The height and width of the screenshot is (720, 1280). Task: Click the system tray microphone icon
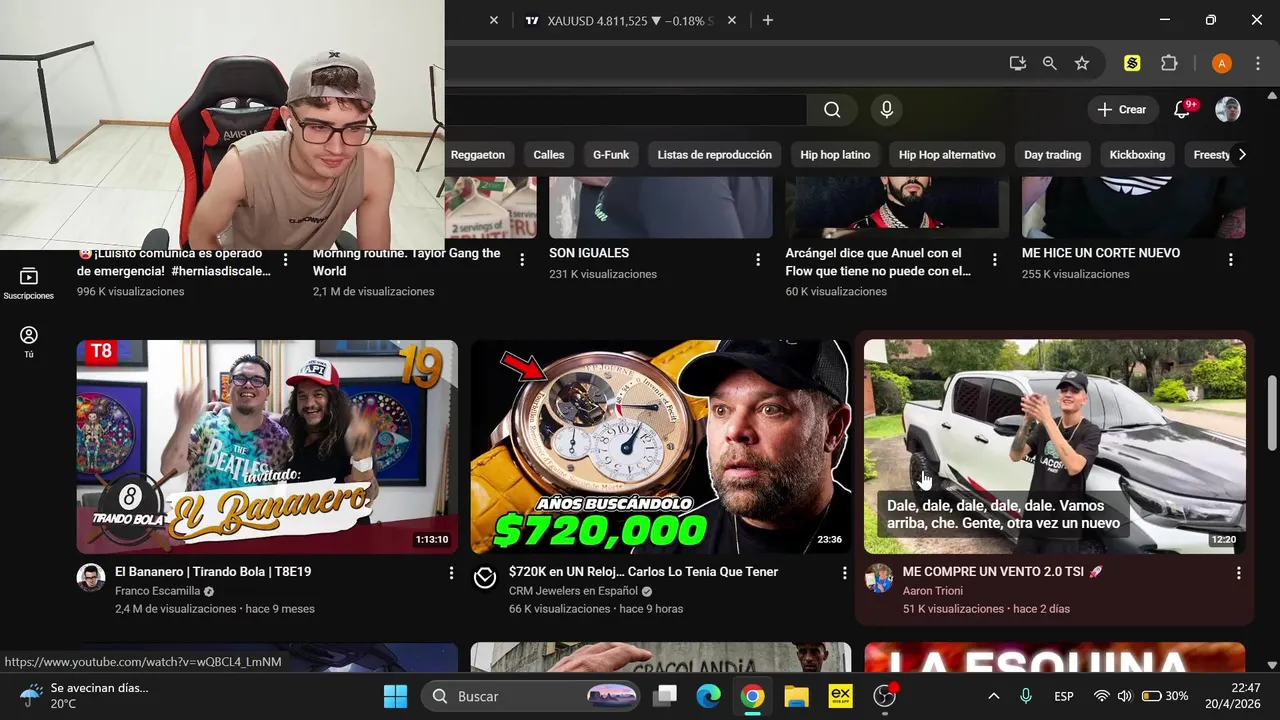[x=1026, y=696]
